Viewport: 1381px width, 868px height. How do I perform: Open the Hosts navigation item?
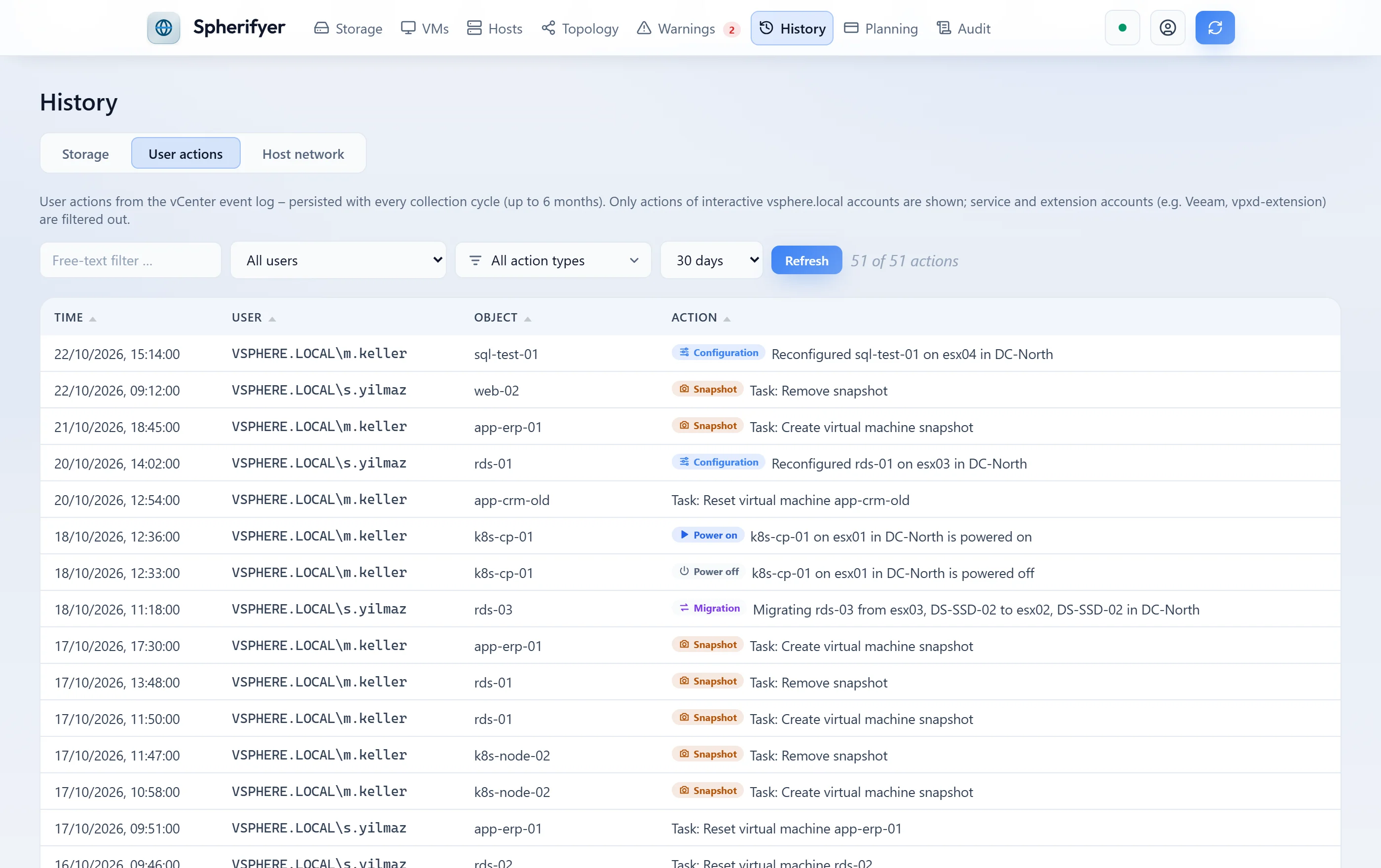(x=494, y=28)
